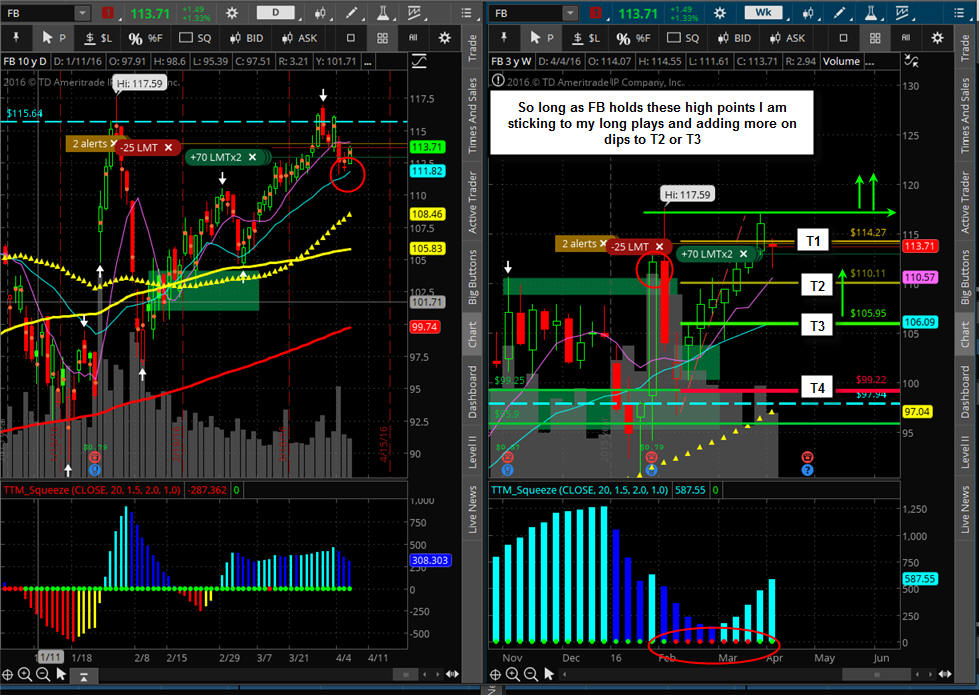Click the $L price level tool on right chart
The height and width of the screenshot is (695, 979).
point(586,38)
